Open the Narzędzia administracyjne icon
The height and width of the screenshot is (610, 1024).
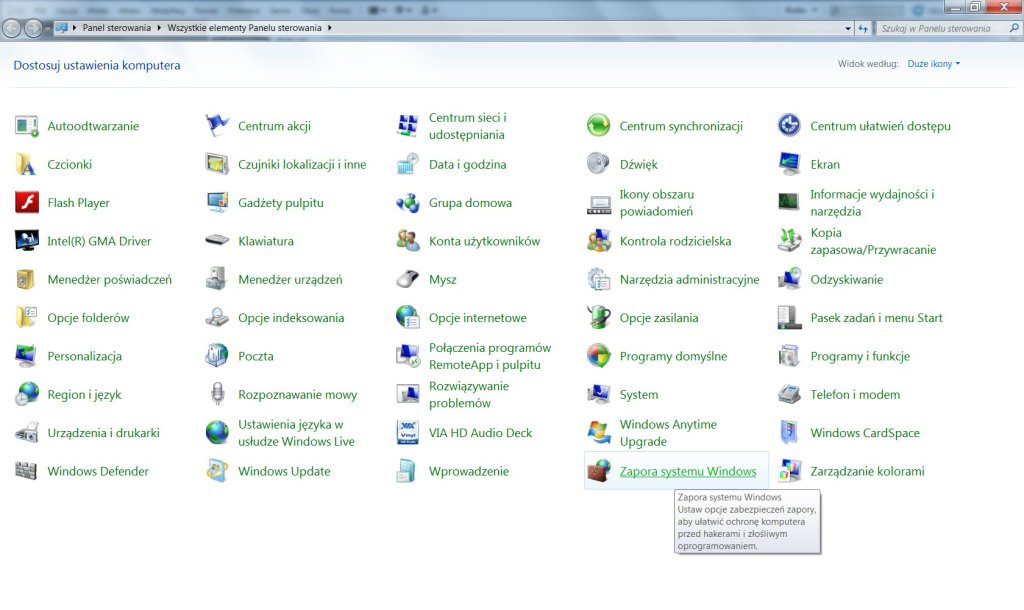[599, 280]
